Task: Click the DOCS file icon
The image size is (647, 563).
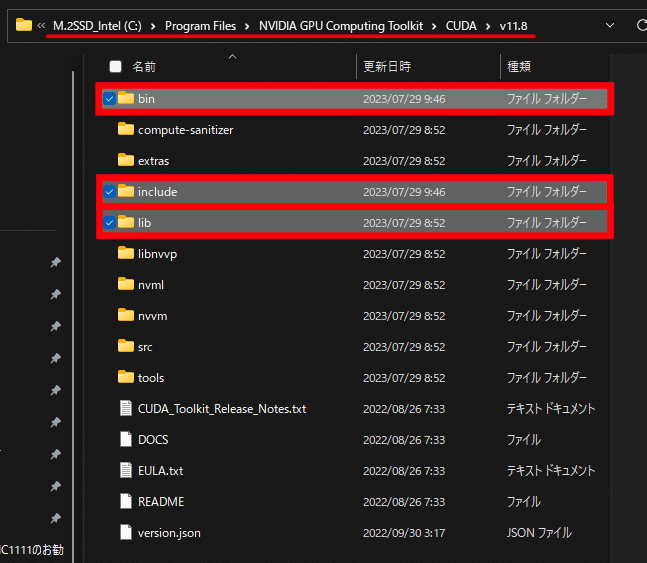Action: click(126, 439)
